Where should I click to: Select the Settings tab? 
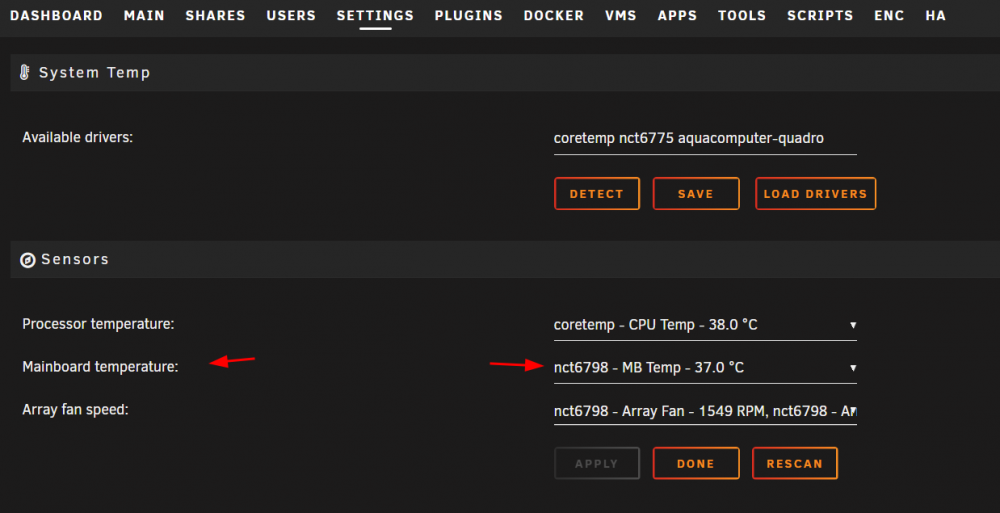pos(375,15)
